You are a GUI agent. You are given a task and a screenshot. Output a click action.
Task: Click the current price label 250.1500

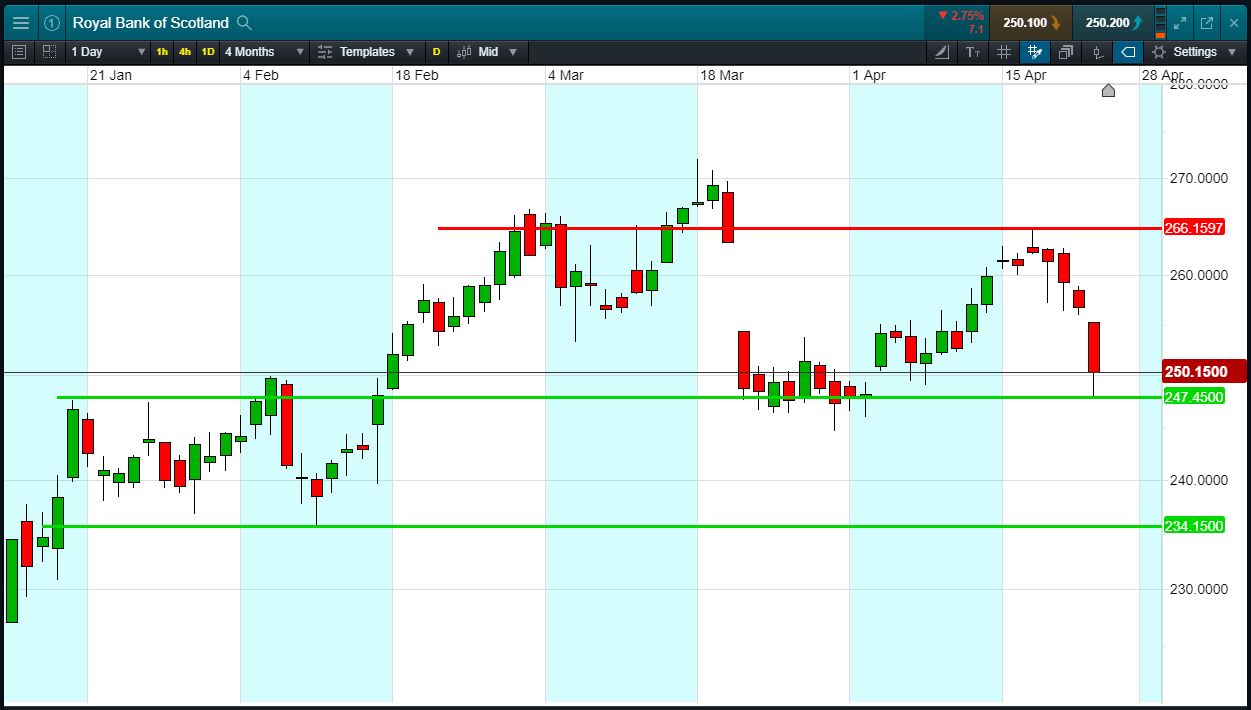(1203, 372)
